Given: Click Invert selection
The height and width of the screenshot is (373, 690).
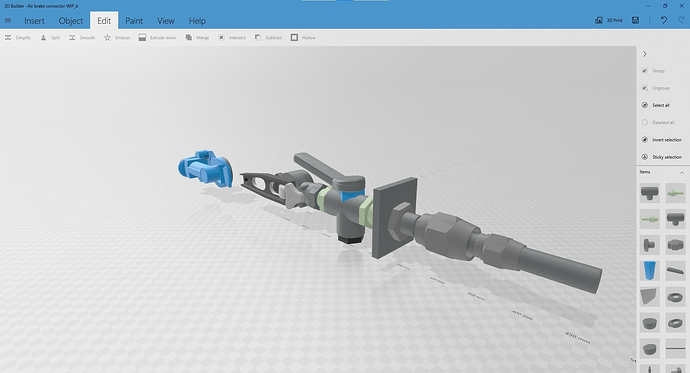Looking at the screenshot, I should pyautogui.click(x=661, y=140).
